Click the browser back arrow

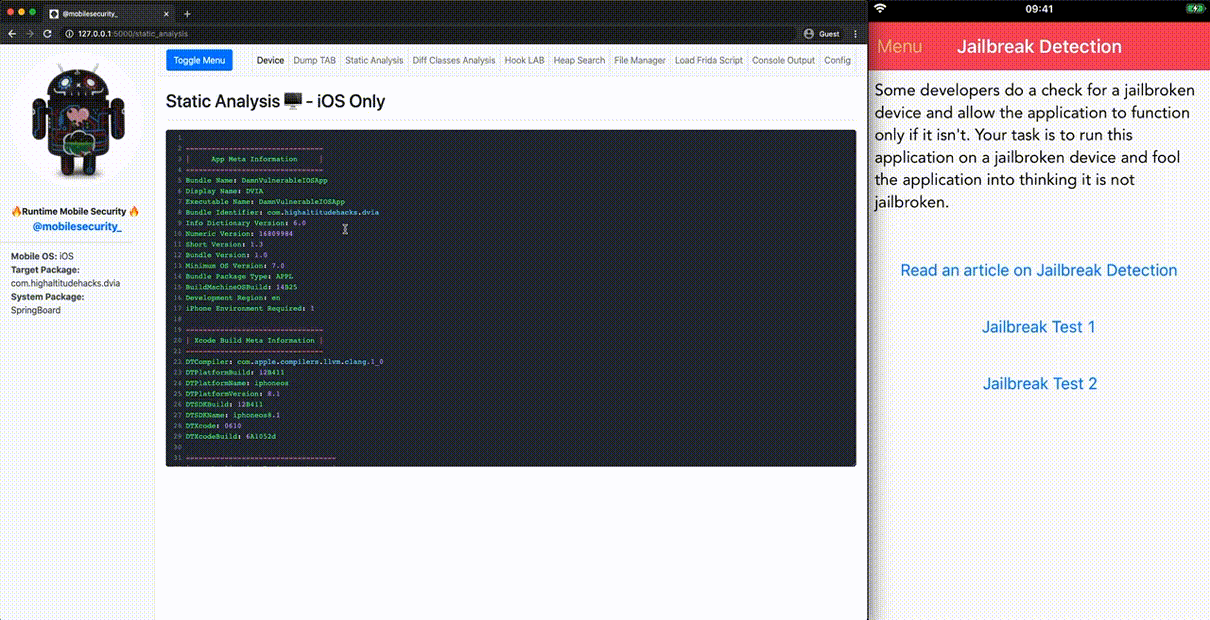click(x=12, y=33)
